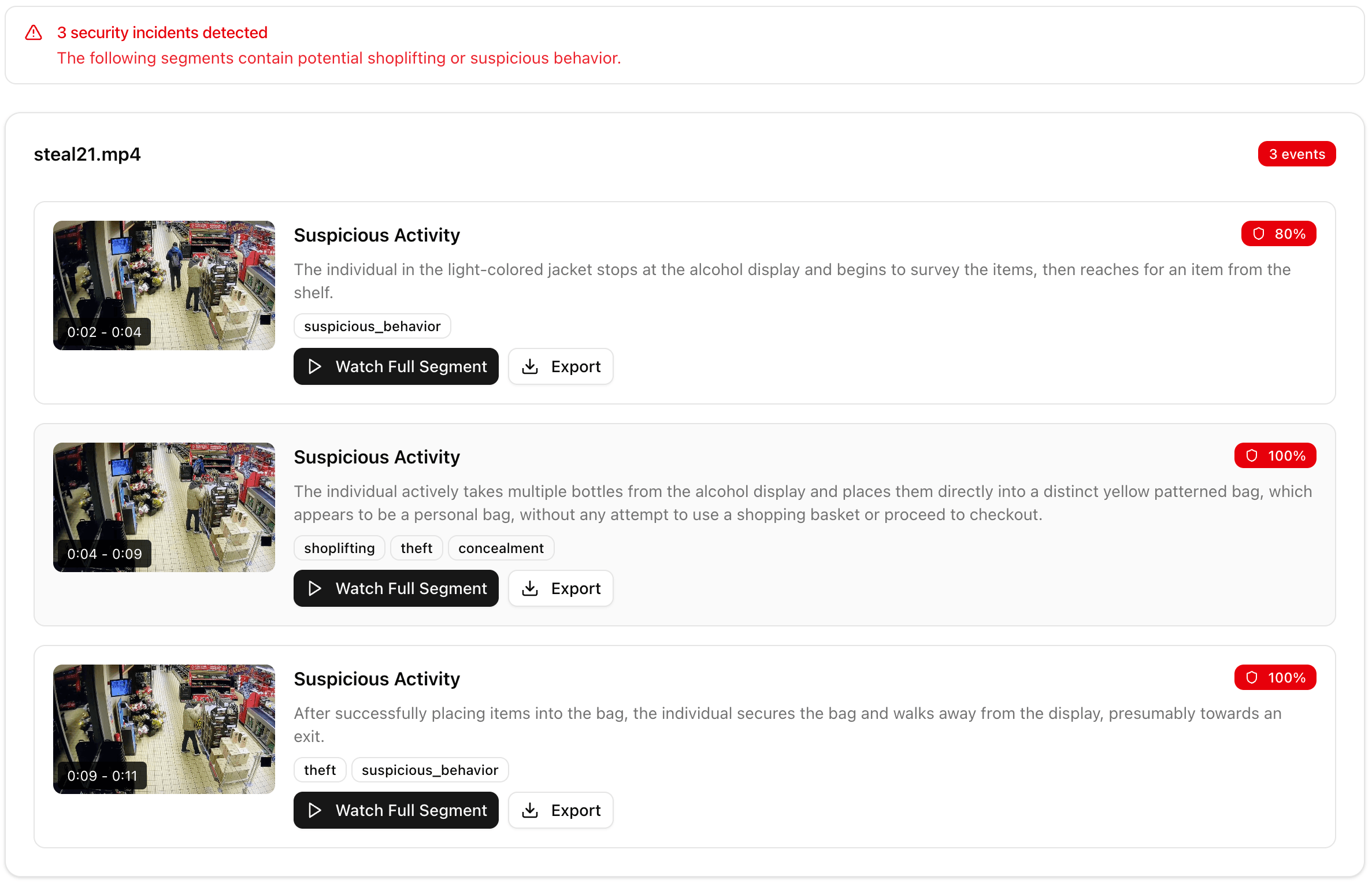The height and width of the screenshot is (883, 1372).
Task: Click the download icon in the third Export button
Action: coord(530,810)
